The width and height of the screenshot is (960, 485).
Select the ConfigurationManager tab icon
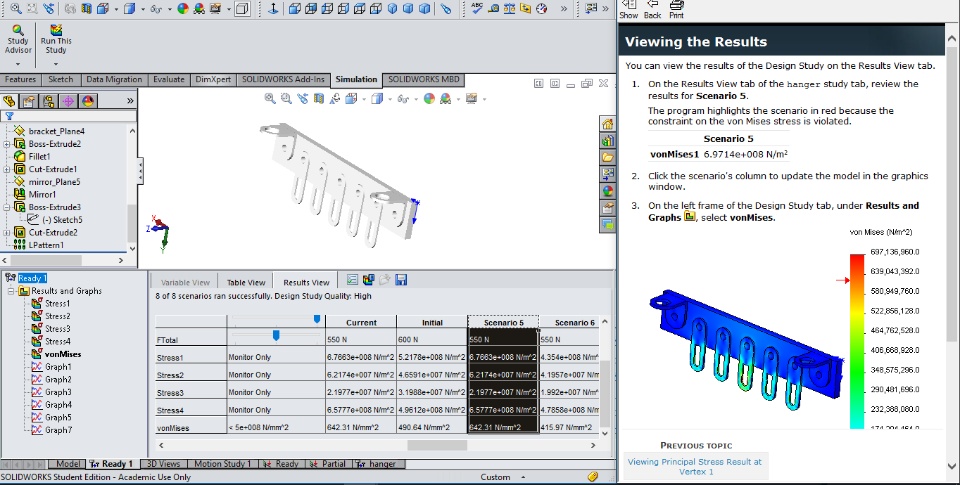48,101
